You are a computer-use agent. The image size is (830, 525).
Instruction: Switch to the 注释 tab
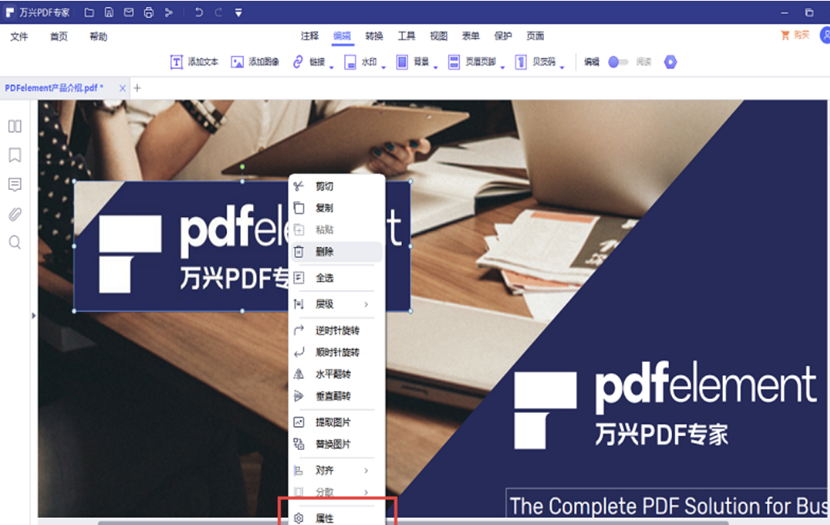[310, 36]
